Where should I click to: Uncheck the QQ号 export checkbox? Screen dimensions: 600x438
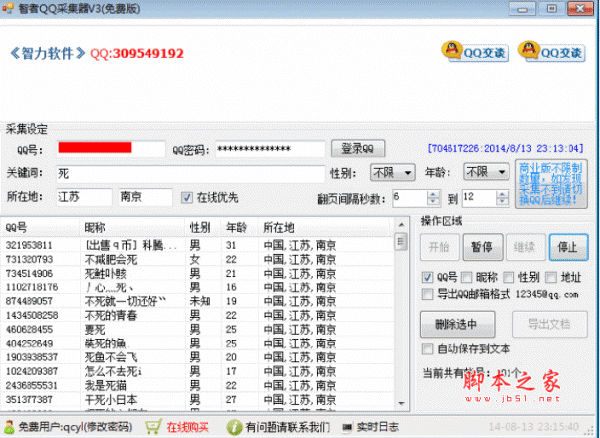427,277
